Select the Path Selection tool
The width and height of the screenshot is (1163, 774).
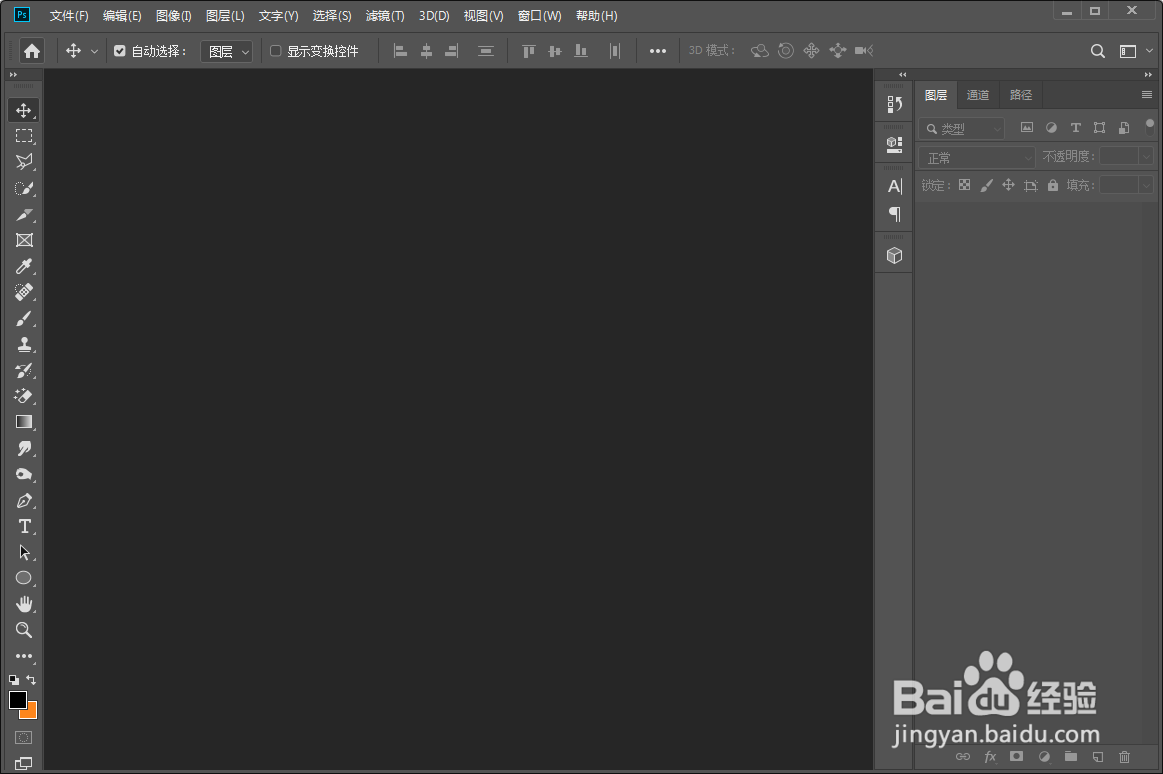(24, 552)
